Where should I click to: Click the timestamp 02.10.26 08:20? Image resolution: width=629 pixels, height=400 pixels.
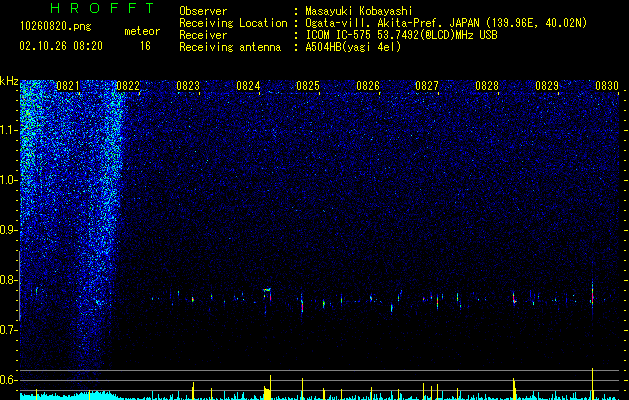[61, 46]
